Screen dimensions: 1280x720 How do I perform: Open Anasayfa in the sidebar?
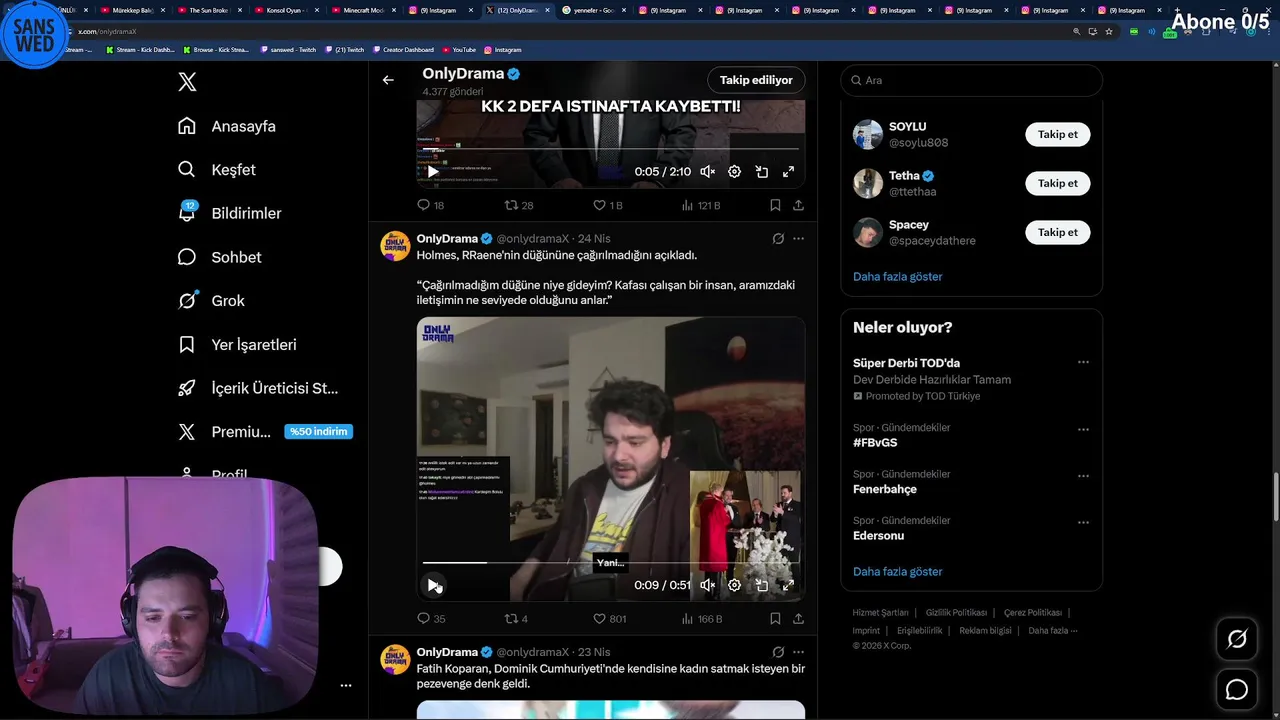(x=227, y=126)
